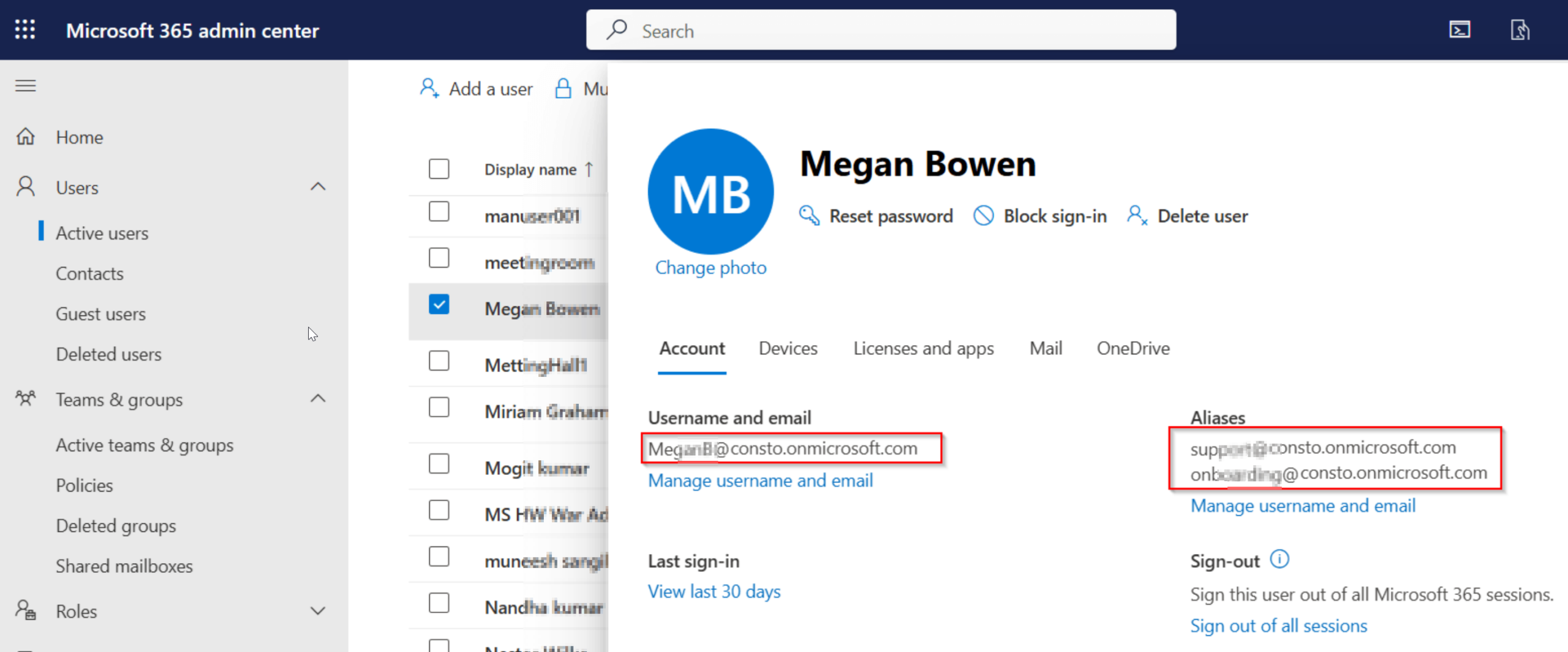The width and height of the screenshot is (1568, 652).
Task: Collapse the navigation hamburger menu
Action: tap(26, 86)
